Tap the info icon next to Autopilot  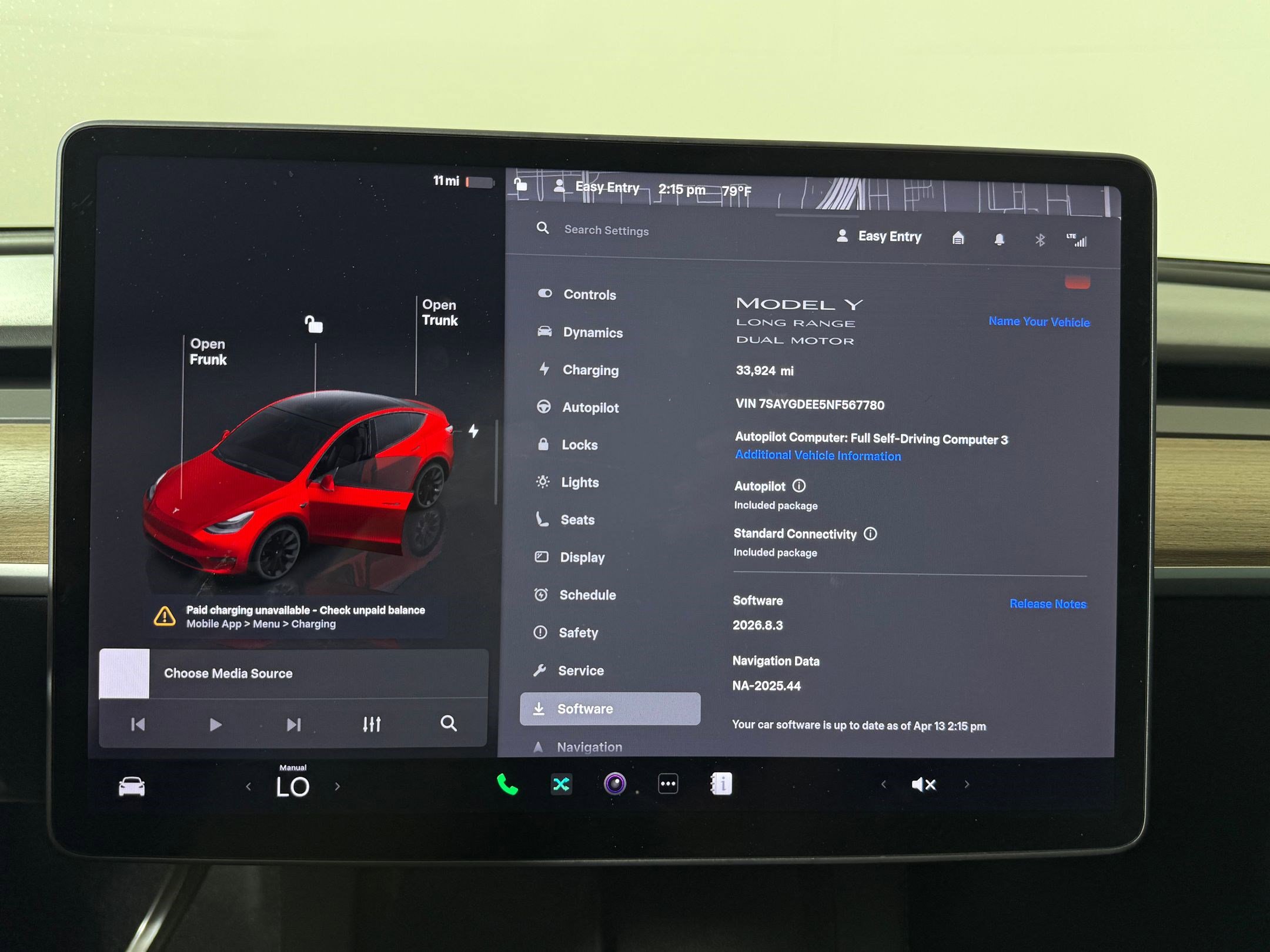799,486
